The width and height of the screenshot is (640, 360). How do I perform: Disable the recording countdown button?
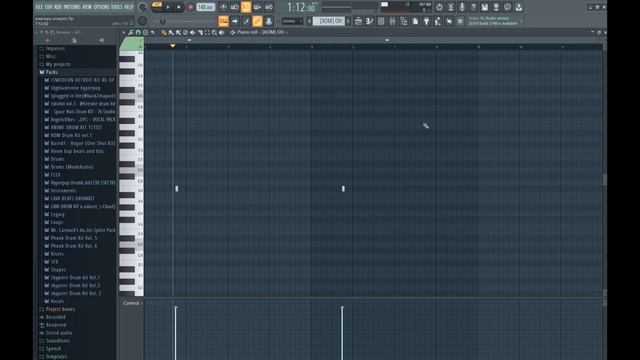coord(246,7)
